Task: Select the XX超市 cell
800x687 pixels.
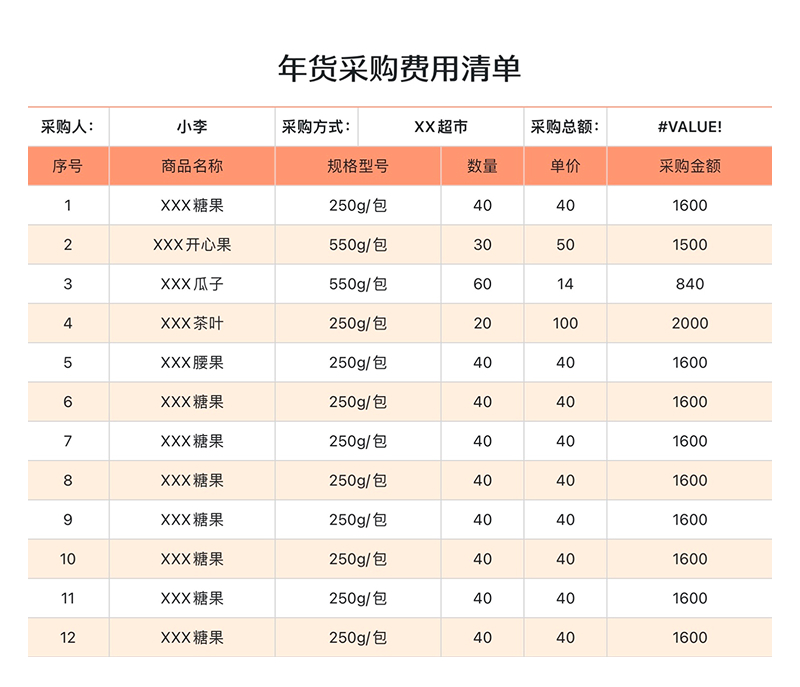Action: pos(441,126)
